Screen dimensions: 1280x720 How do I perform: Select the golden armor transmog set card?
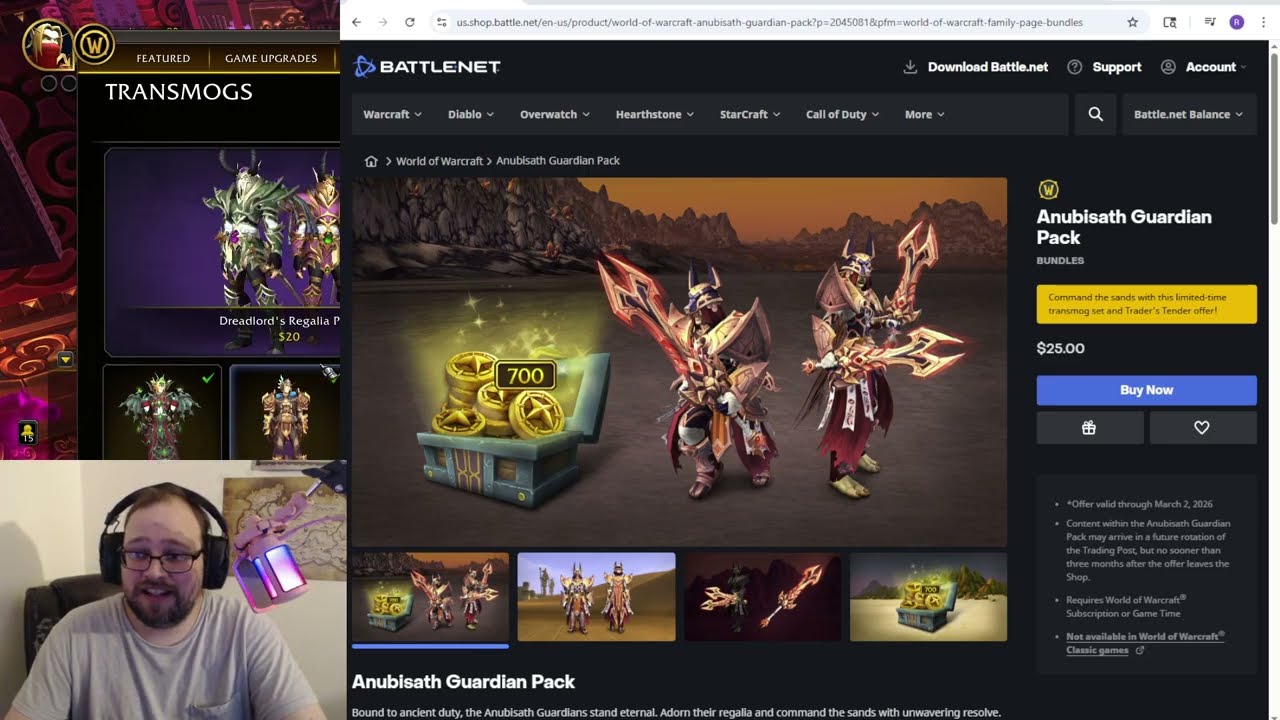click(x=285, y=412)
